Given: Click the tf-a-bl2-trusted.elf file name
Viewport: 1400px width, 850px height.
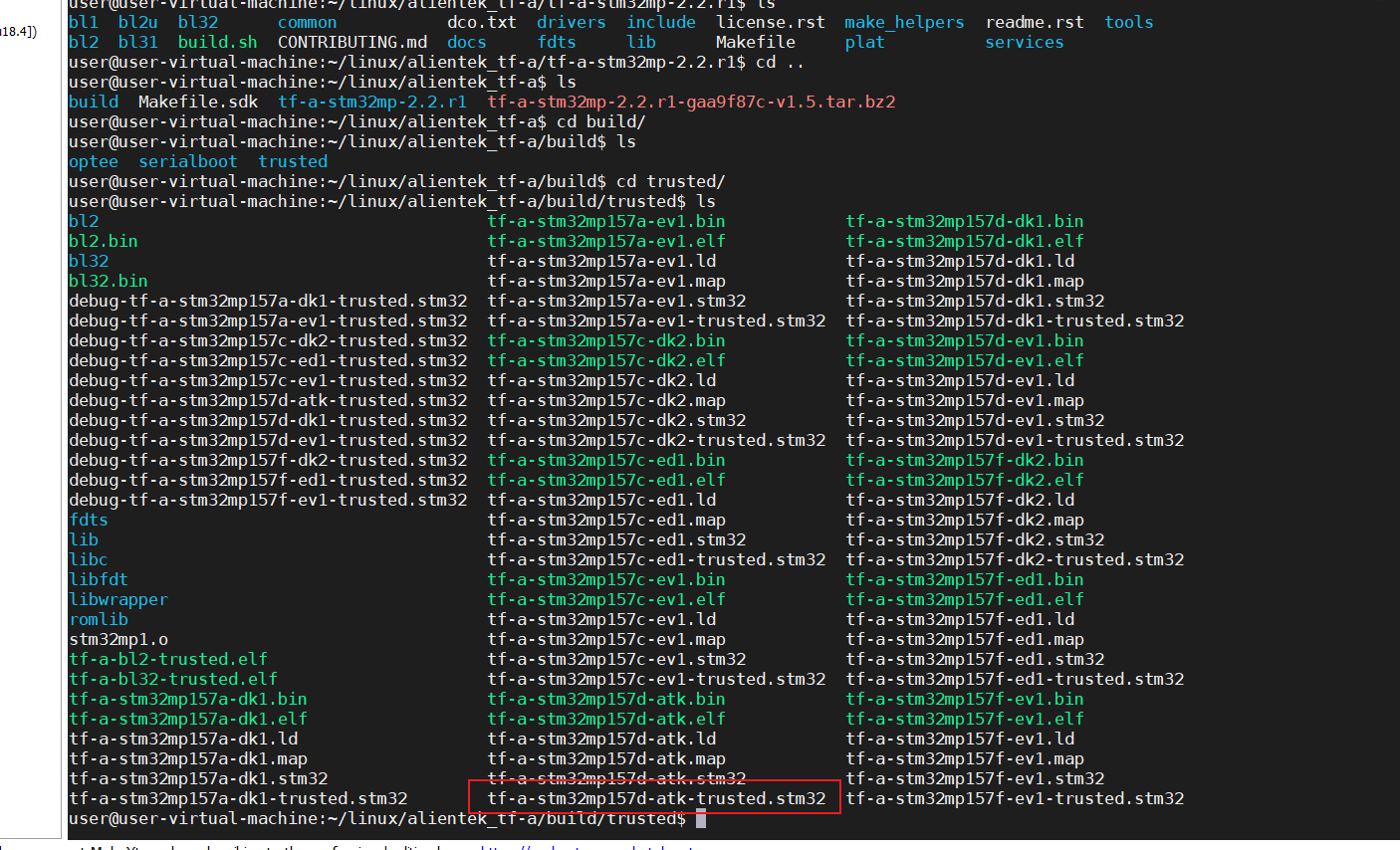Looking at the screenshot, I should tap(168, 659).
